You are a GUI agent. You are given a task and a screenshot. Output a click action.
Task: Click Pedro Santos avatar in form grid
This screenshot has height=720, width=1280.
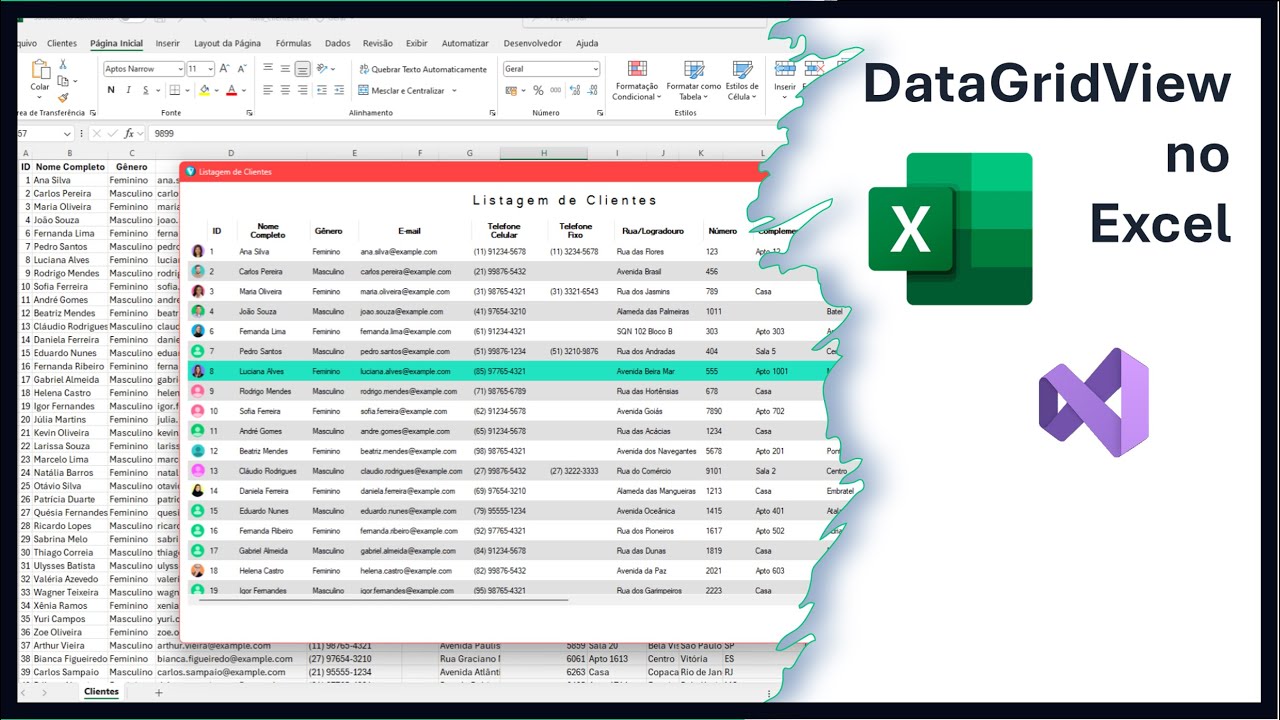coord(198,351)
